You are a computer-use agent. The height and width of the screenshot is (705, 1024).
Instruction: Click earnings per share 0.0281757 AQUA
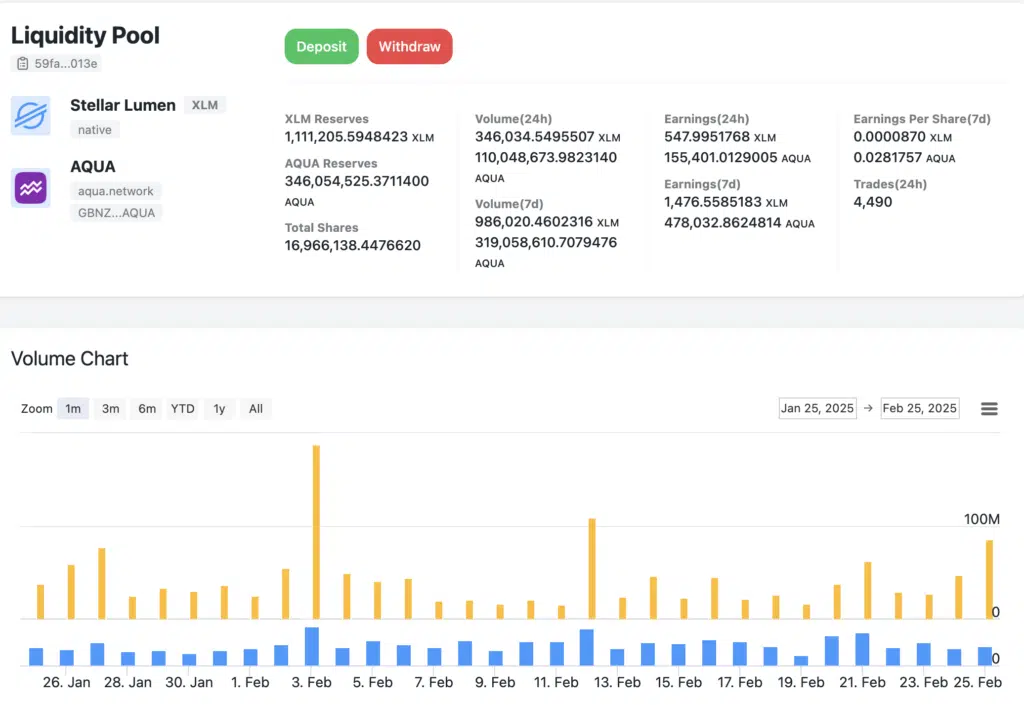(x=904, y=157)
